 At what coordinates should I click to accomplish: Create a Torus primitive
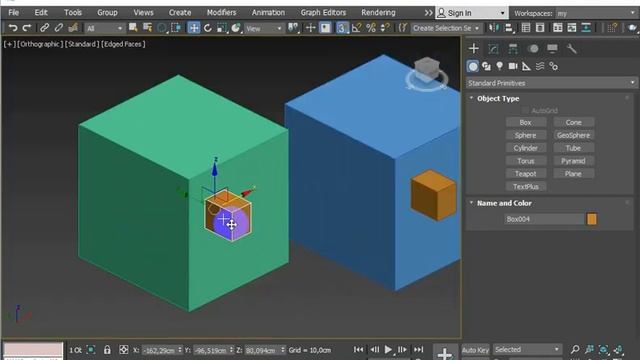[526, 161]
